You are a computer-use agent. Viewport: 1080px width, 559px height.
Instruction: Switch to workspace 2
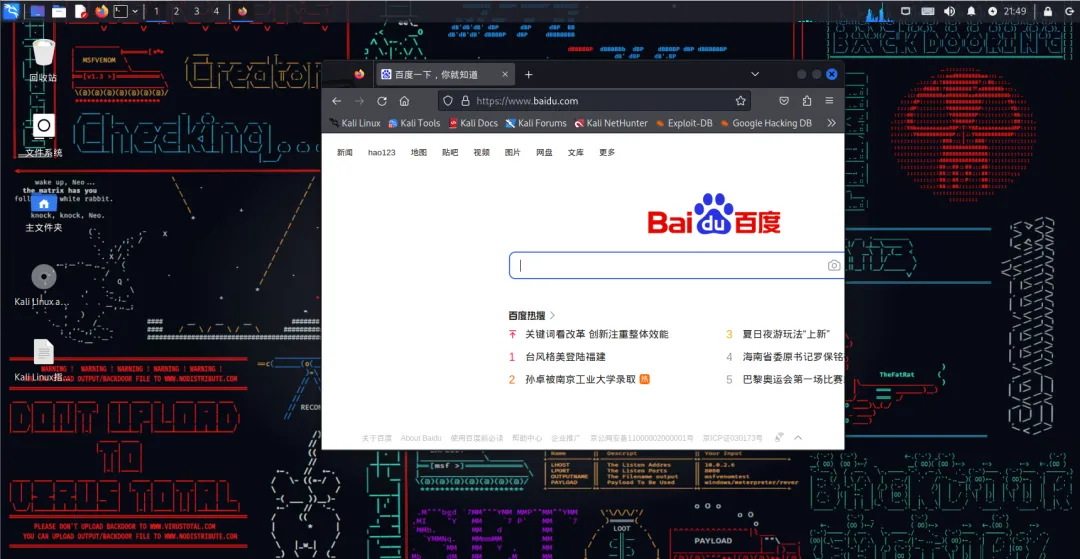(176, 11)
